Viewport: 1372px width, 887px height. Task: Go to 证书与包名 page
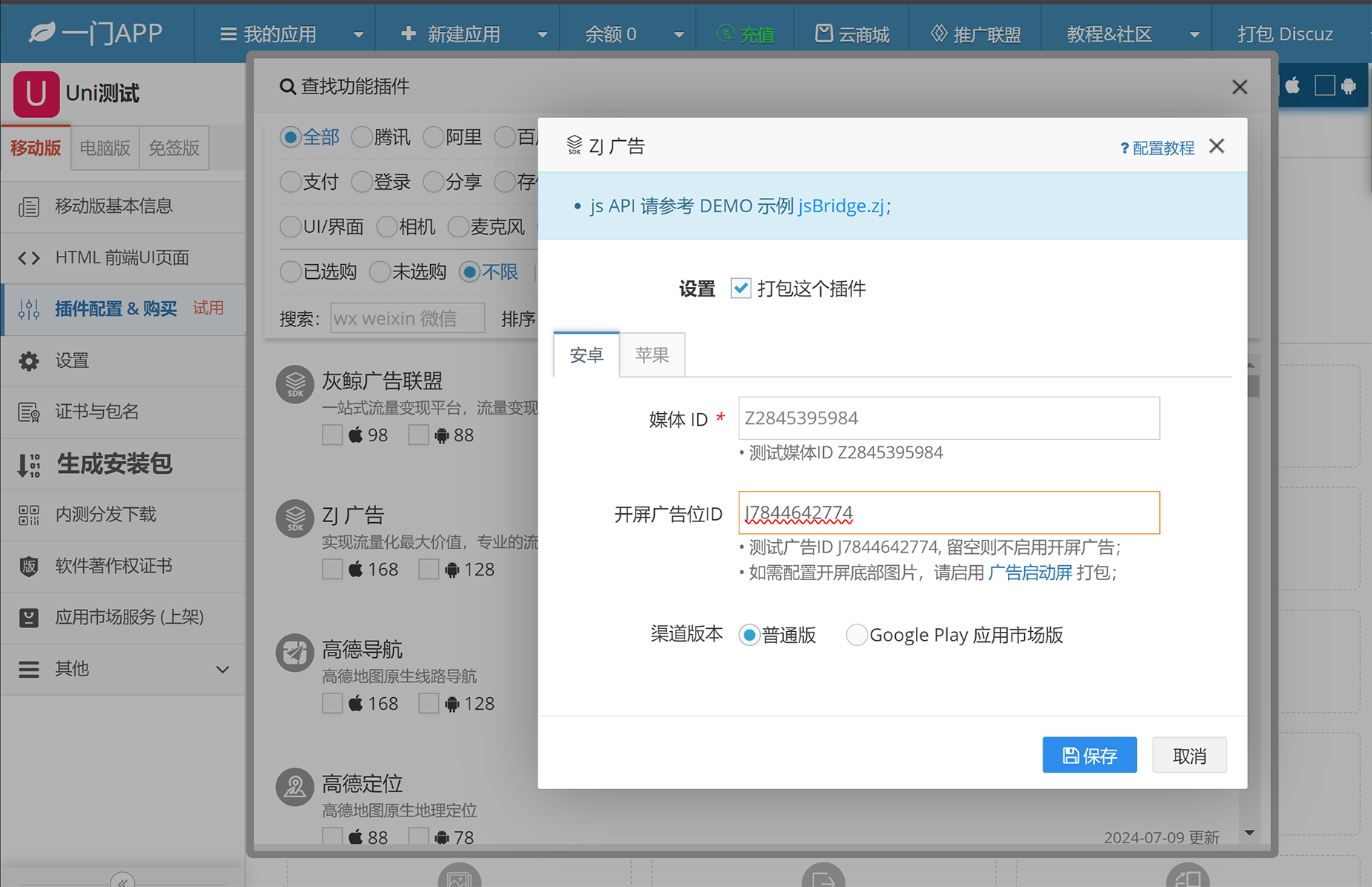(x=123, y=412)
